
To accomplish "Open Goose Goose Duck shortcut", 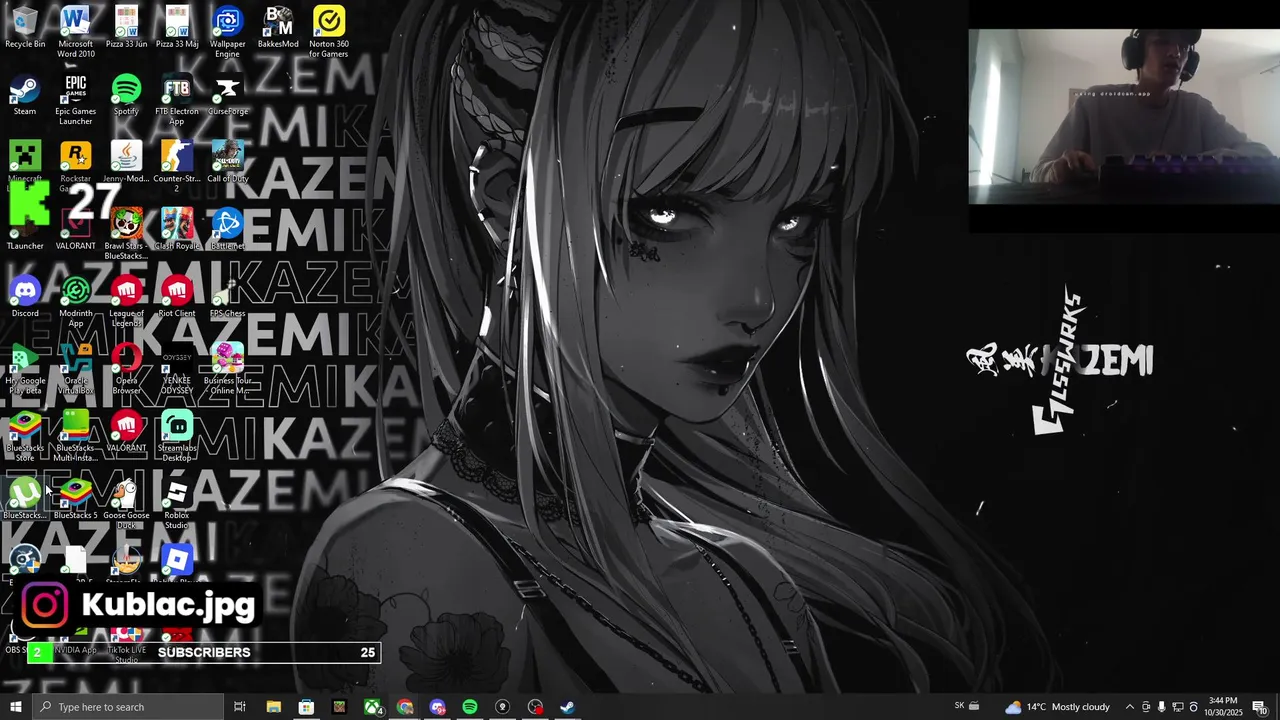I will click(x=126, y=502).
